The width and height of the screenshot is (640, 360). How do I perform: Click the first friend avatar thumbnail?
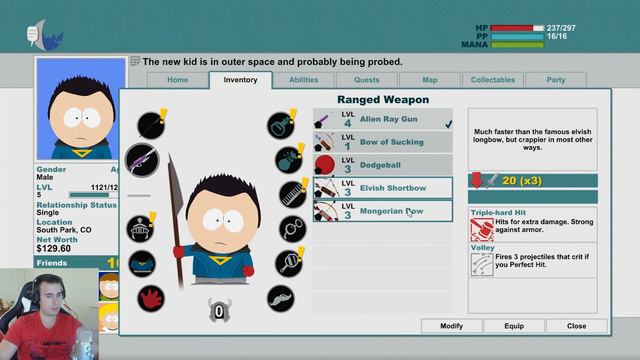point(109,286)
